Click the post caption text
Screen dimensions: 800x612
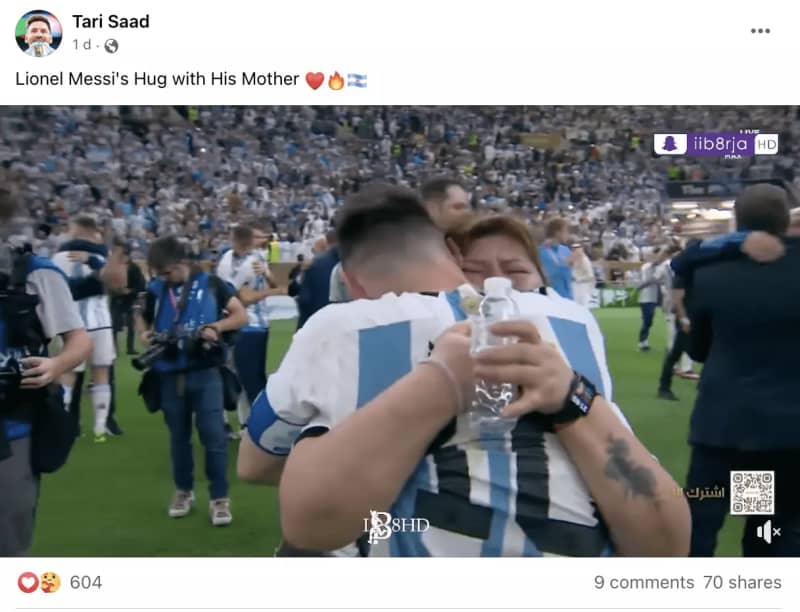(x=157, y=79)
